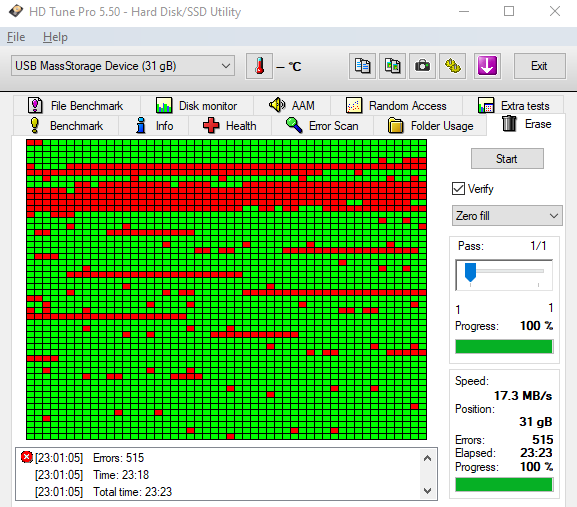Click the 31 gB position value
This screenshot has width=577, height=507.
coord(536,422)
